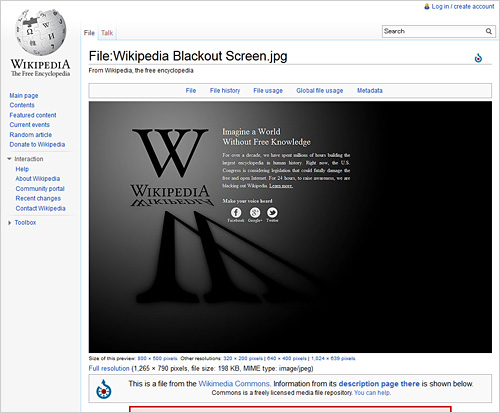
Task: Click the Make your voice heard text
Action: pos(247,201)
